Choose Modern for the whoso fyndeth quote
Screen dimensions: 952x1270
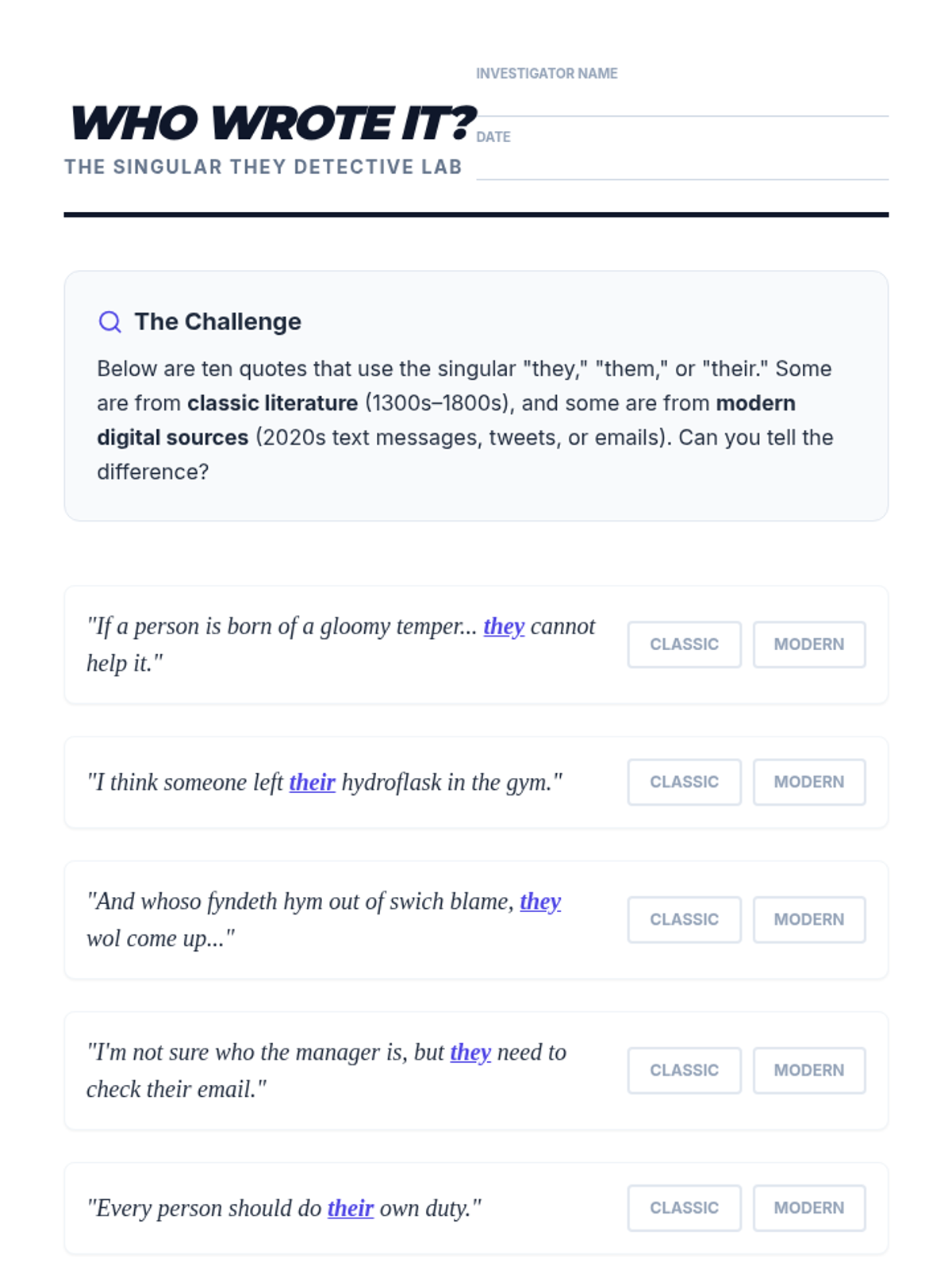(809, 919)
